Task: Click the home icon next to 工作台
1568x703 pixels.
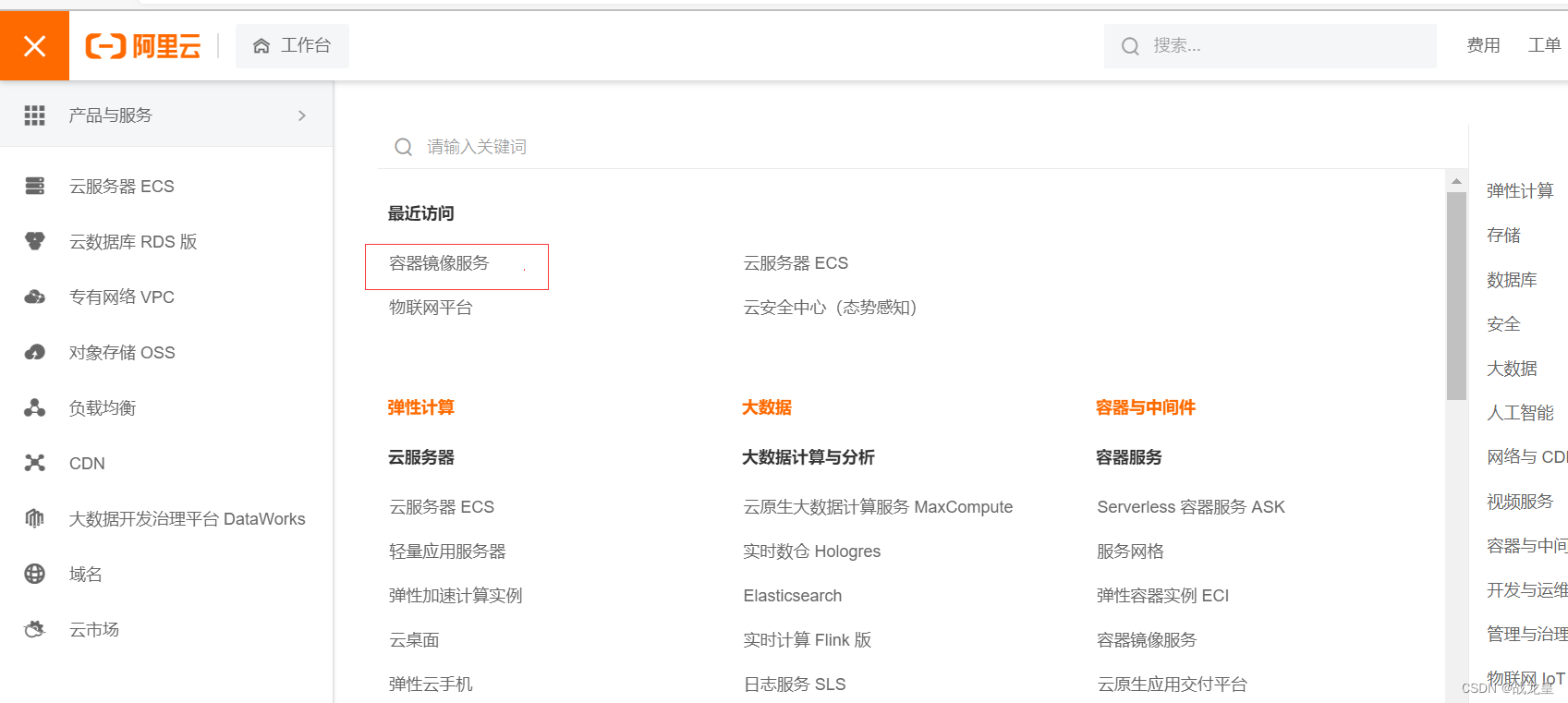Action: (x=261, y=45)
